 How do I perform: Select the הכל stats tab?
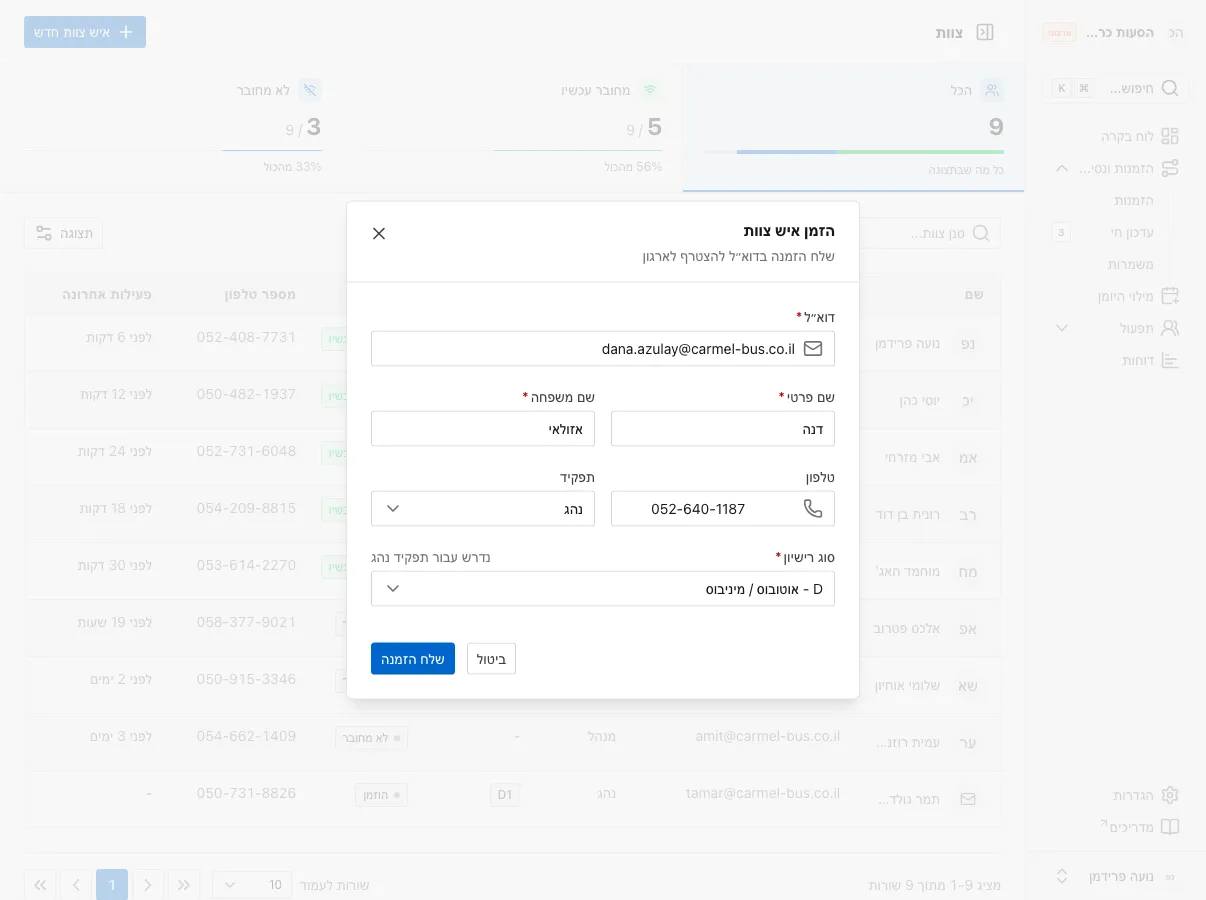853,128
